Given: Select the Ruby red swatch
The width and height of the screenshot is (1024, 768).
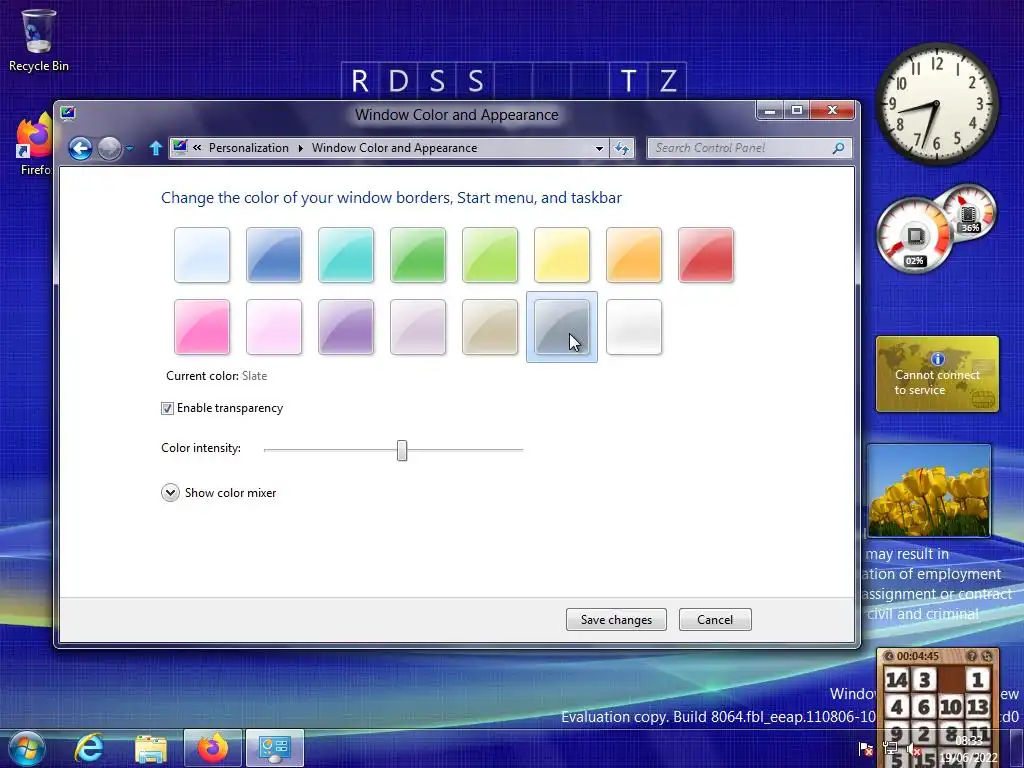Looking at the screenshot, I should click(706, 255).
